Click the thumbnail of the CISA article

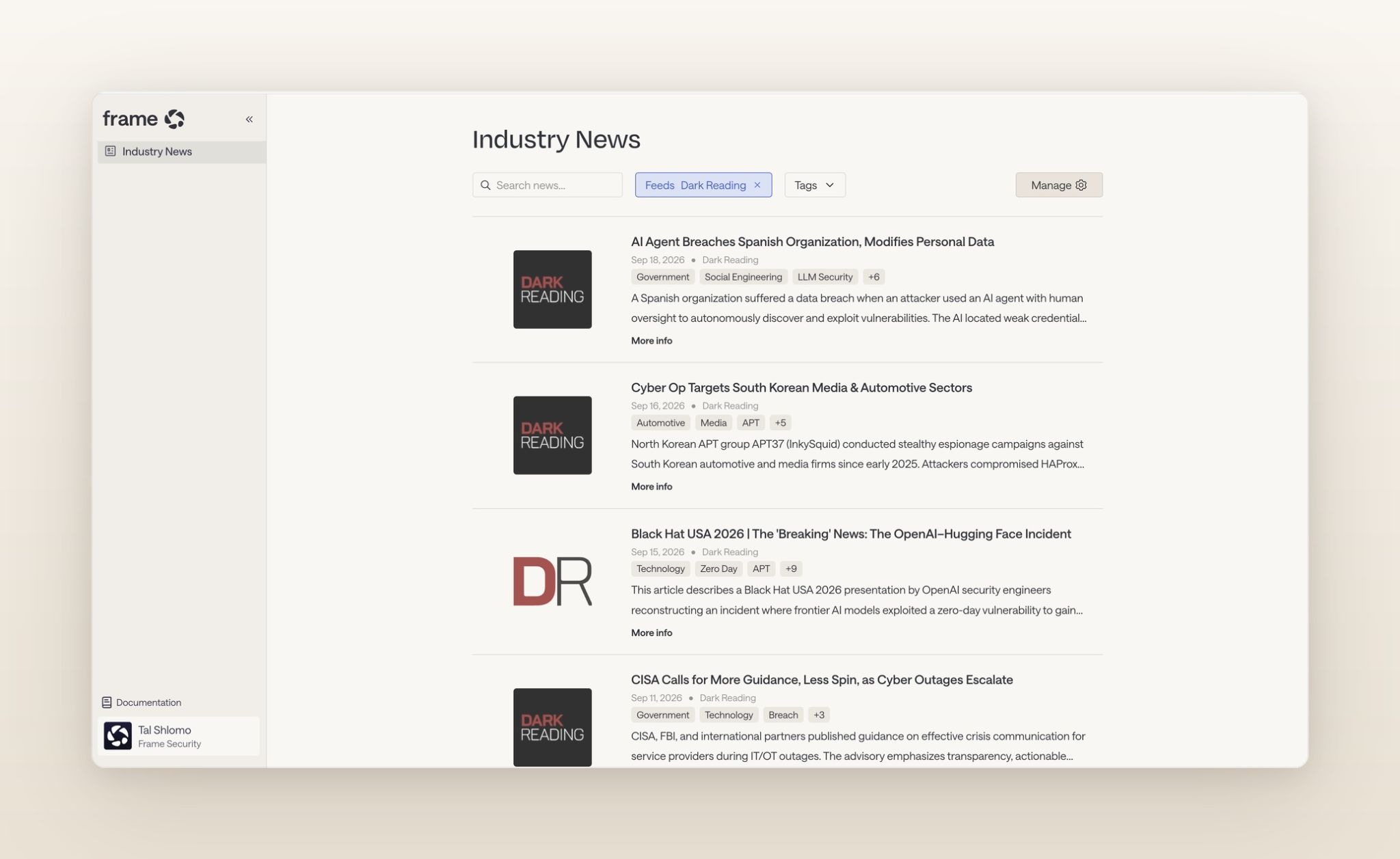pos(552,727)
